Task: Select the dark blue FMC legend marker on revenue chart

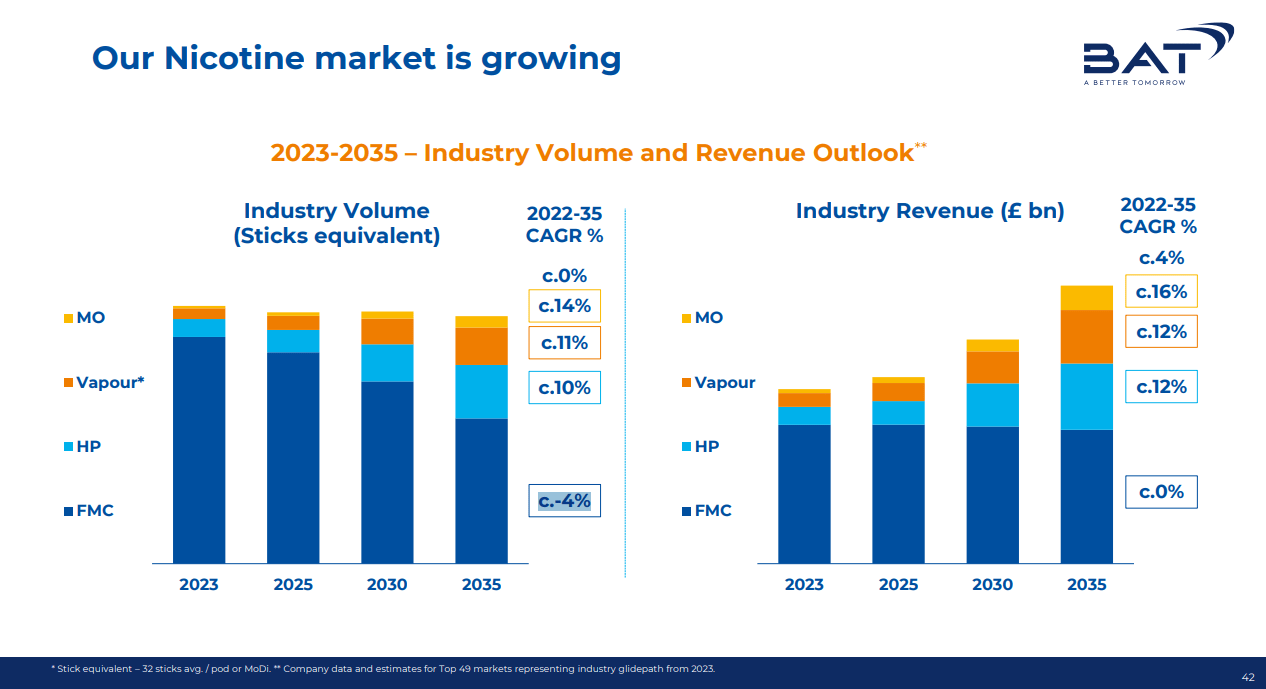Action: click(x=686, y=510)
